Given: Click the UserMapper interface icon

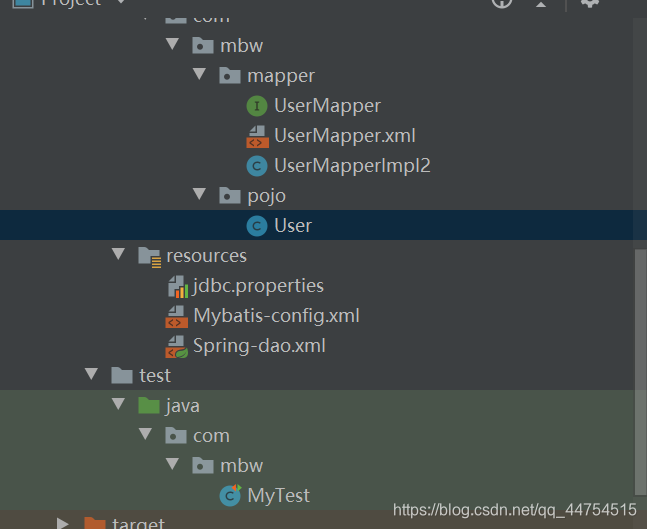Looking at the screenshot, I should (257, 106).
